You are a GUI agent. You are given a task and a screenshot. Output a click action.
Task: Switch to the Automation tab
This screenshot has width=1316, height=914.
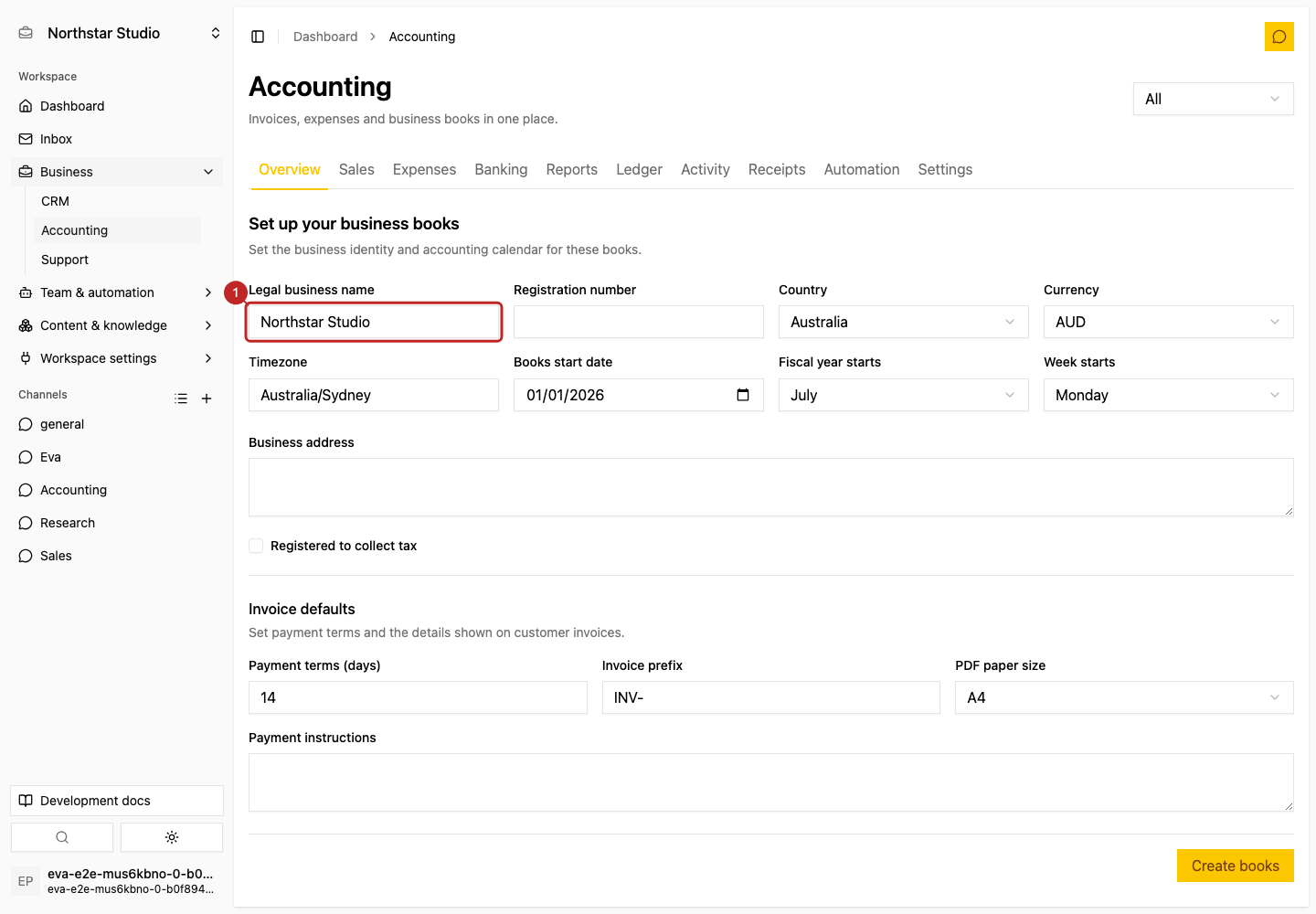click(x=862, y=169)
